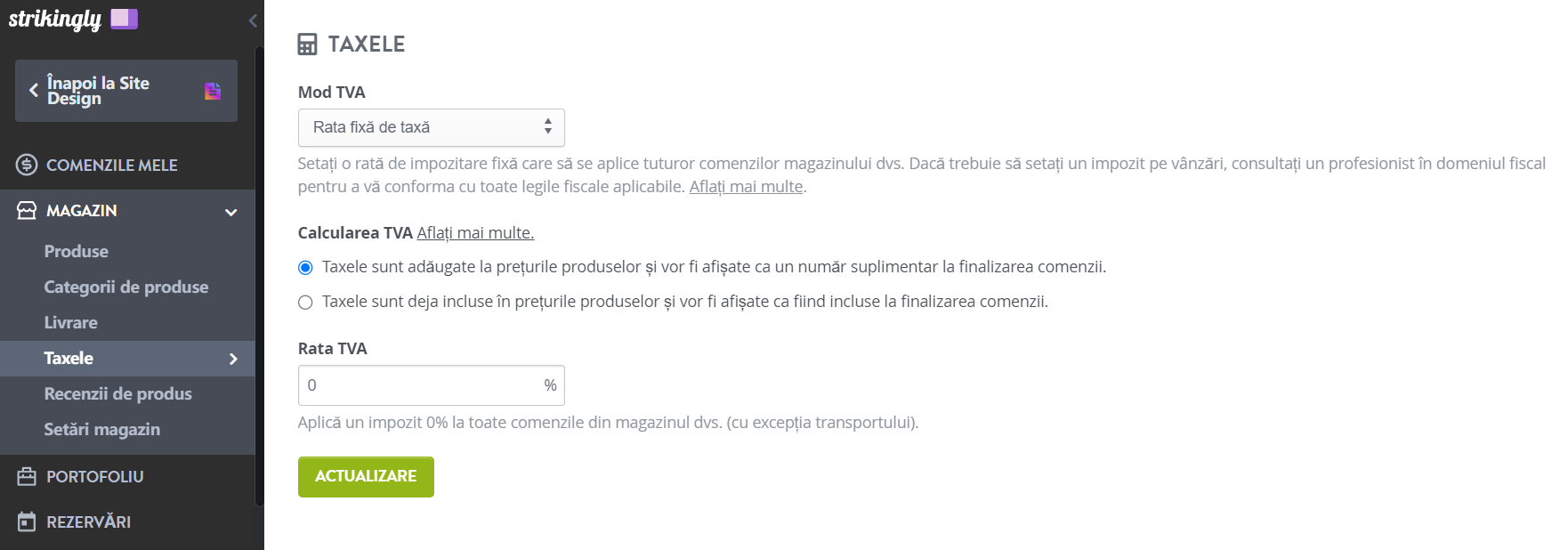Click the ACTUALIZARE button
Screen dimensions: 1568x550
[x=366, y=477]
